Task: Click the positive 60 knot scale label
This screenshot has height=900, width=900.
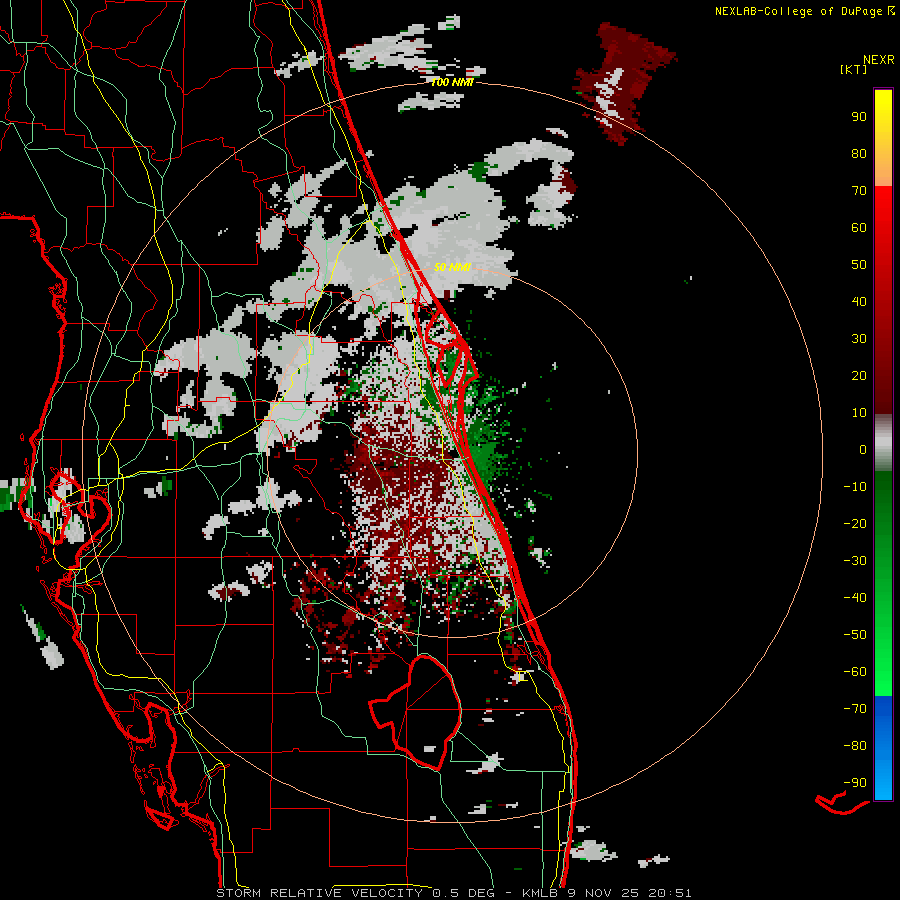Action: (859, 227)
